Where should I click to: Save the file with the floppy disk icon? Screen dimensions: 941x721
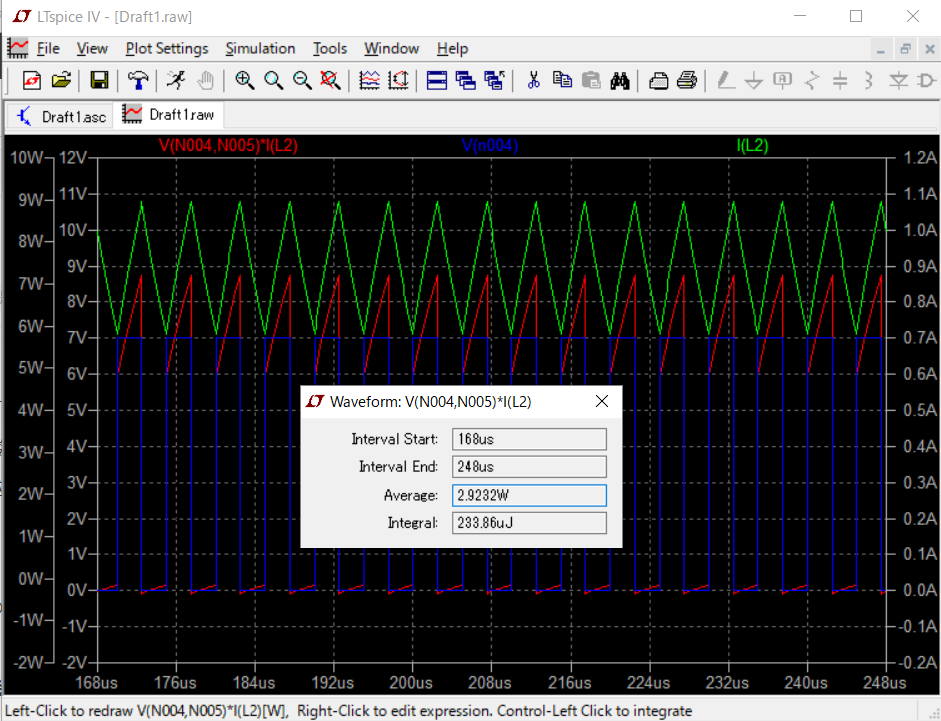99,80
